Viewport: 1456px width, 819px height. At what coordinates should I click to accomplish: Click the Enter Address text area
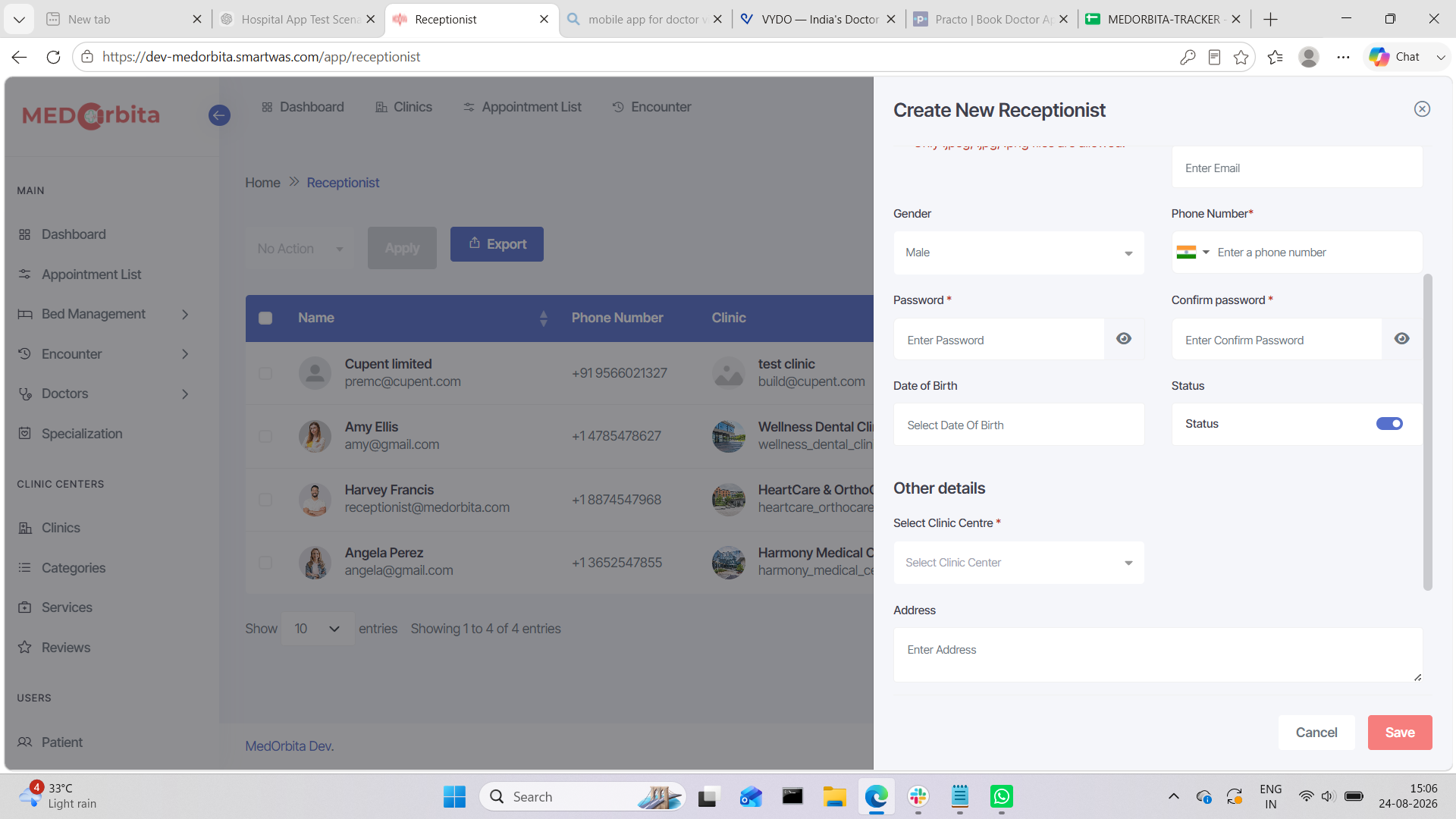(x=1158, y=654)
